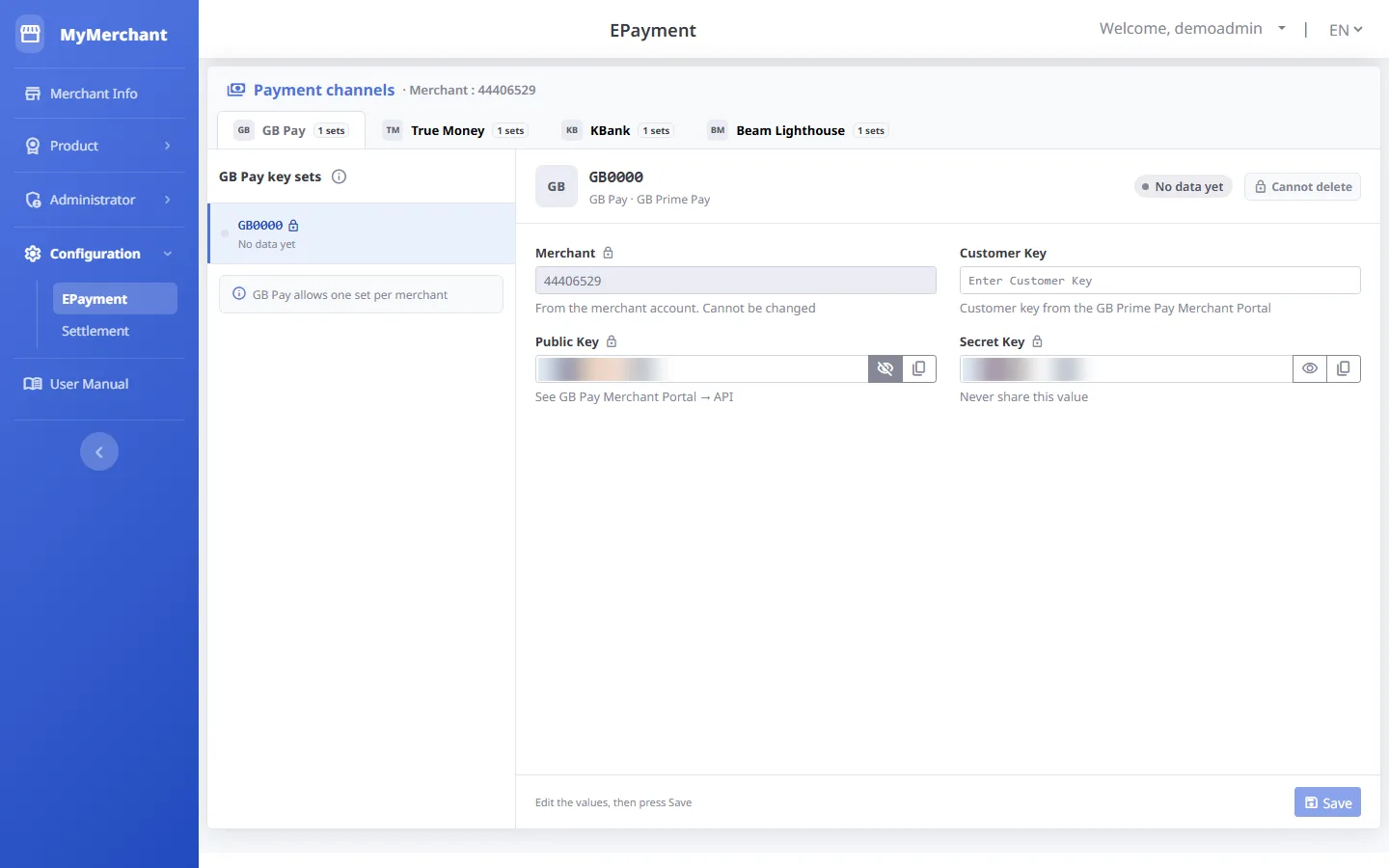
Task: Select the GB0000 key set row
Action: pyautogui.click(x=362, y=233)
